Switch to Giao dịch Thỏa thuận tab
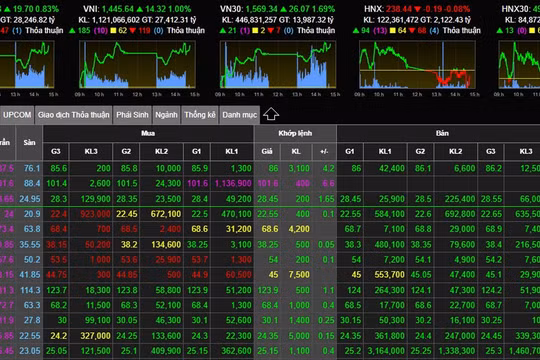 pos(73,115)
